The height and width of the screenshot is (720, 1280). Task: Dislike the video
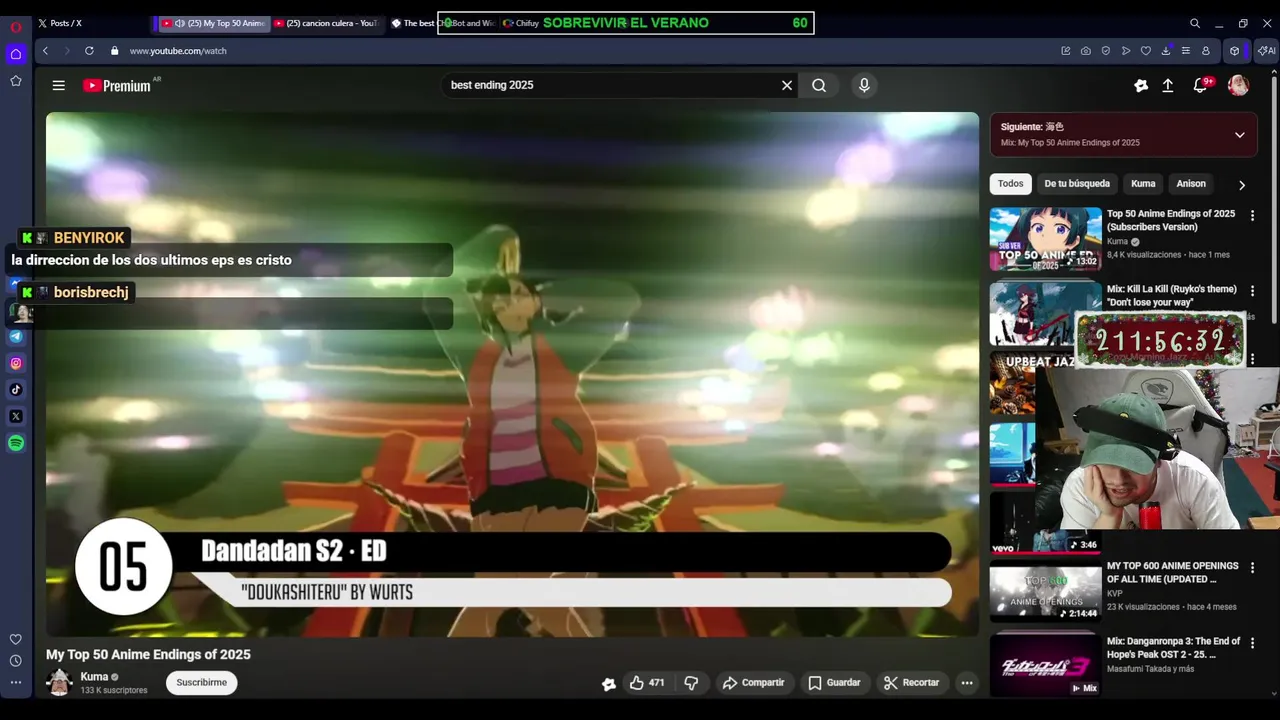point(691,683)
